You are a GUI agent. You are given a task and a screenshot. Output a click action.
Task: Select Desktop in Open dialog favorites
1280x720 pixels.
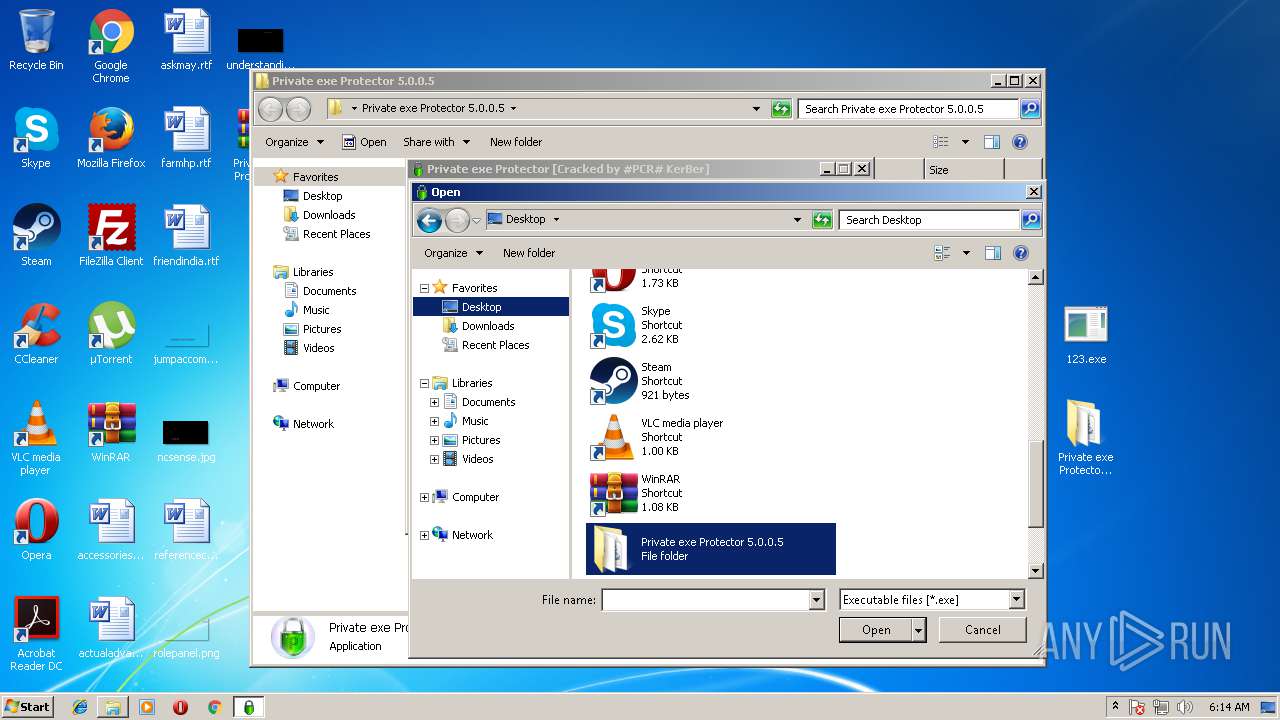click(x=490, y=307)
